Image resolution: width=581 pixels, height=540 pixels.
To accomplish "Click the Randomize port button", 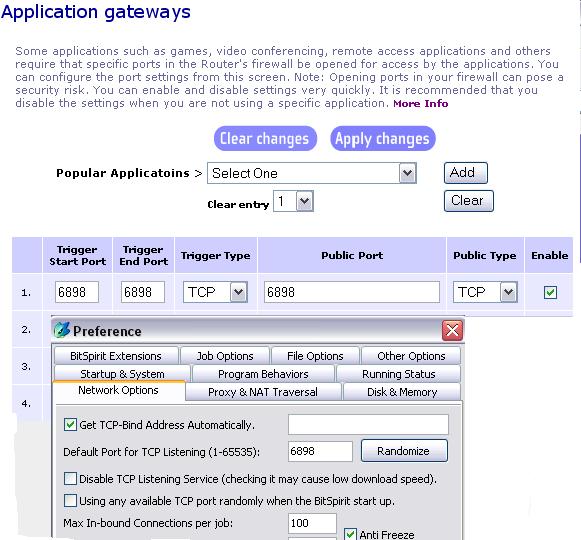I will pyautogui.click(x=404, y=451).
